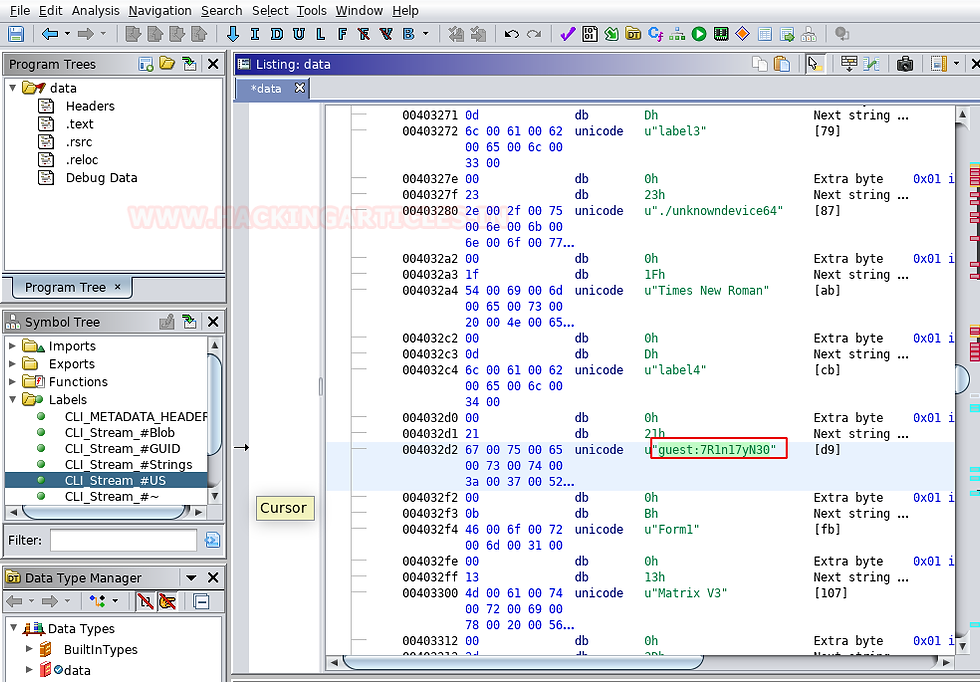Create new tree view in Program Trees header
Image resolution: width=980 pixels, height=682 pixels.
point(146,64)
